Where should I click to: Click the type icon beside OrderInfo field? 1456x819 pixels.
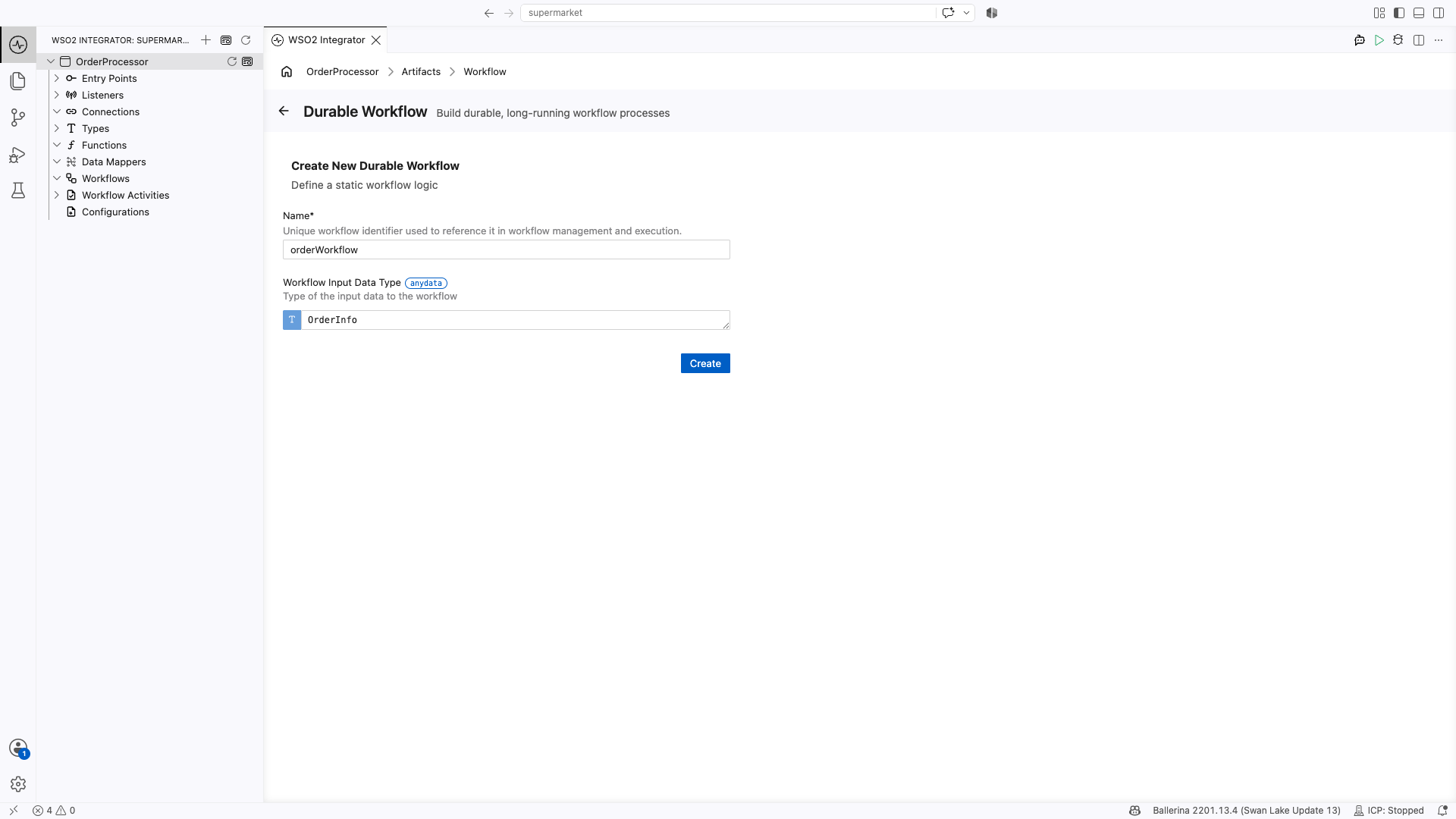point(292,320)
